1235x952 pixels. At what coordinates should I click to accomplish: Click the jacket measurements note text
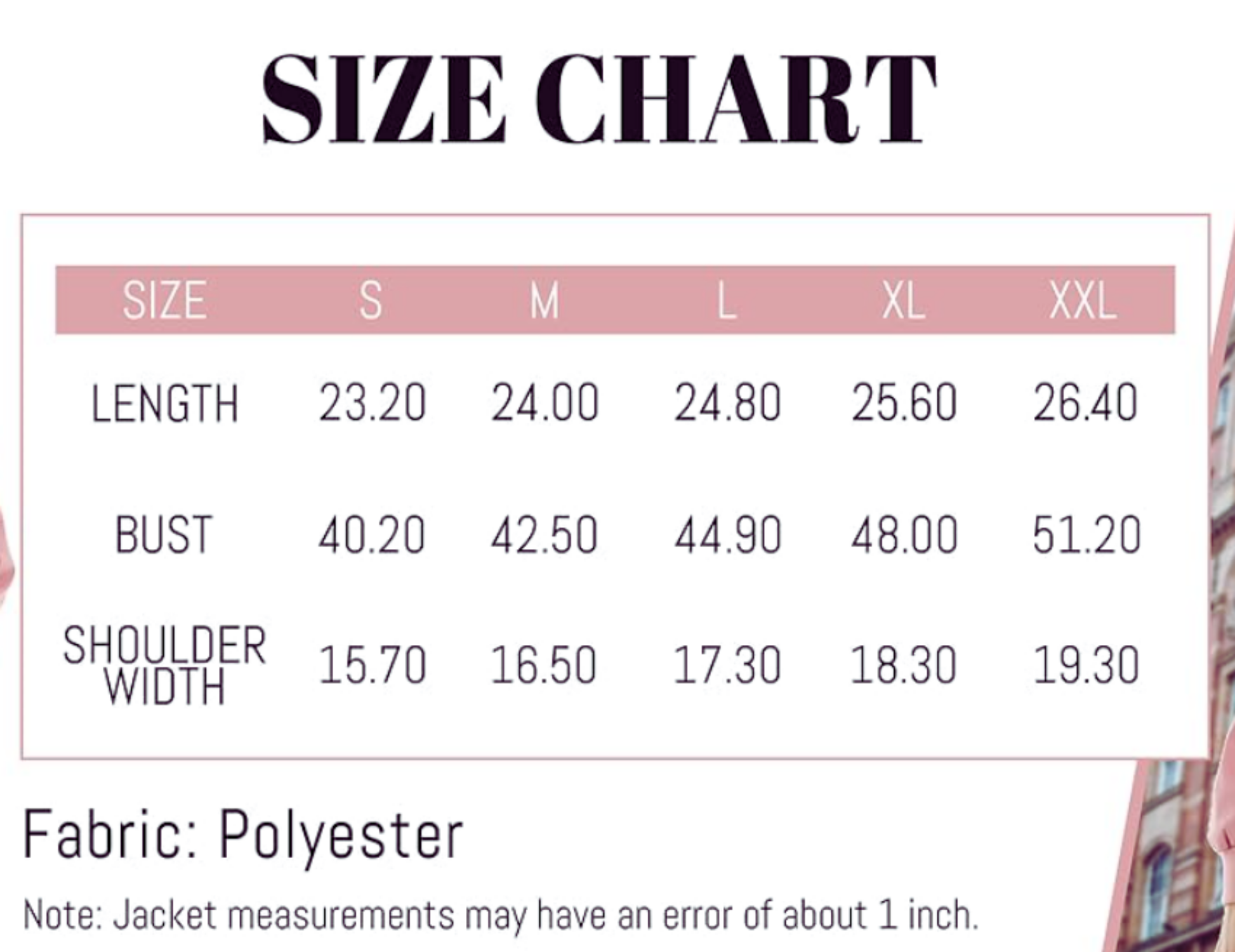pyautogui.click(x=500, y=915)
